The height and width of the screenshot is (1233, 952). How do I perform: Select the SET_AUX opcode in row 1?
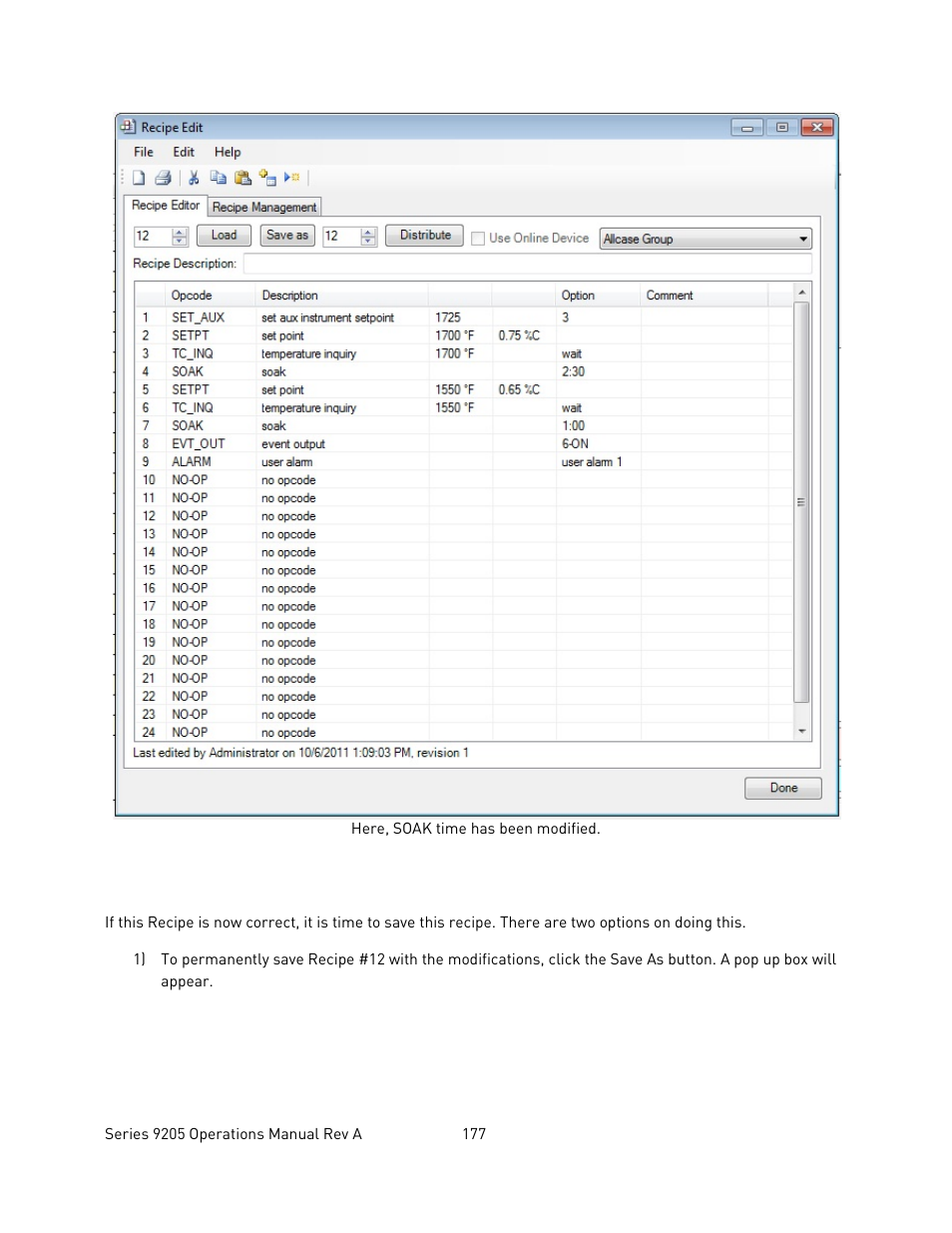click(x=198, y=317)
